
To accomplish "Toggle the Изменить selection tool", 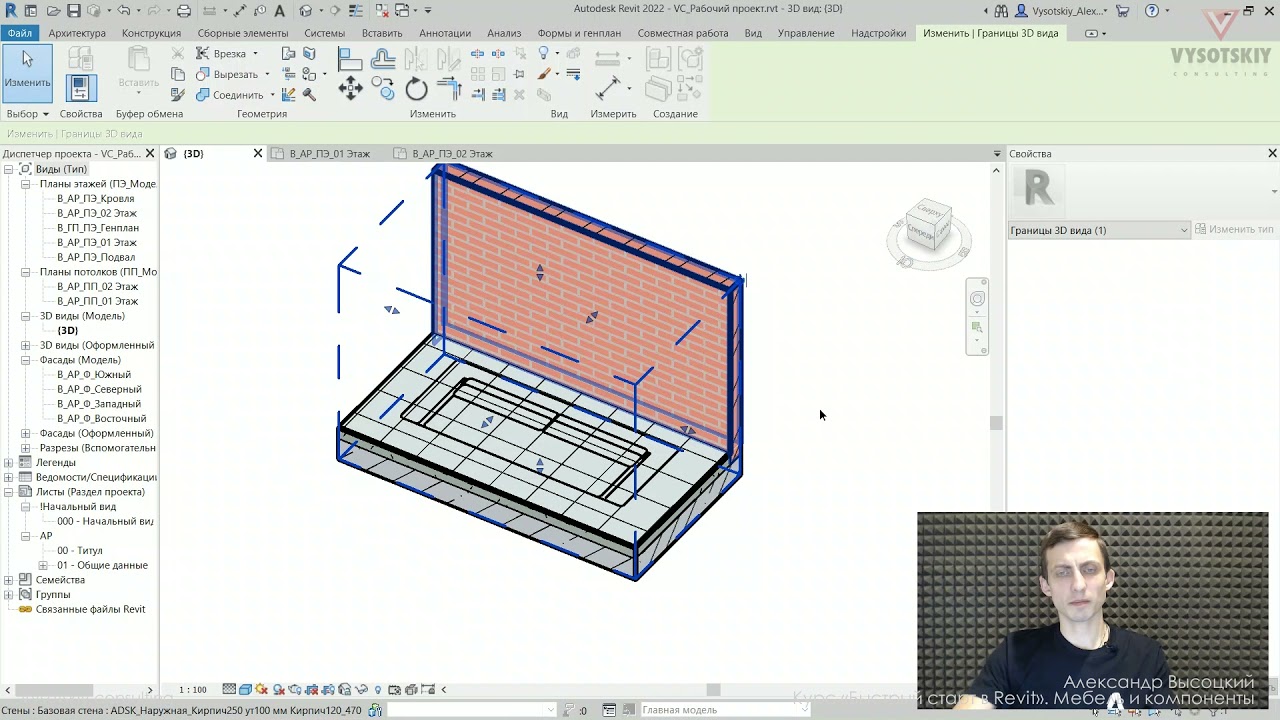I will point(27,73).
